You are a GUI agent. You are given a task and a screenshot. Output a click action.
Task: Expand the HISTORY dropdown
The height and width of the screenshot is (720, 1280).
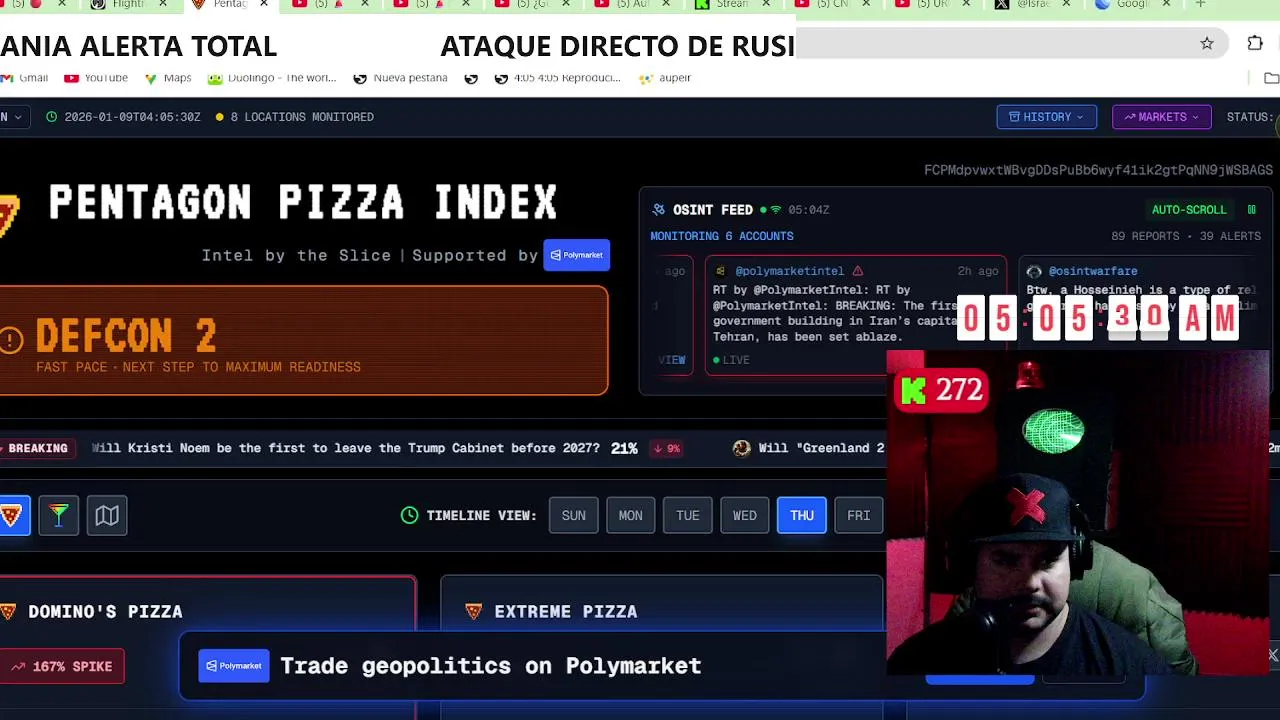tap(1046, 117)
